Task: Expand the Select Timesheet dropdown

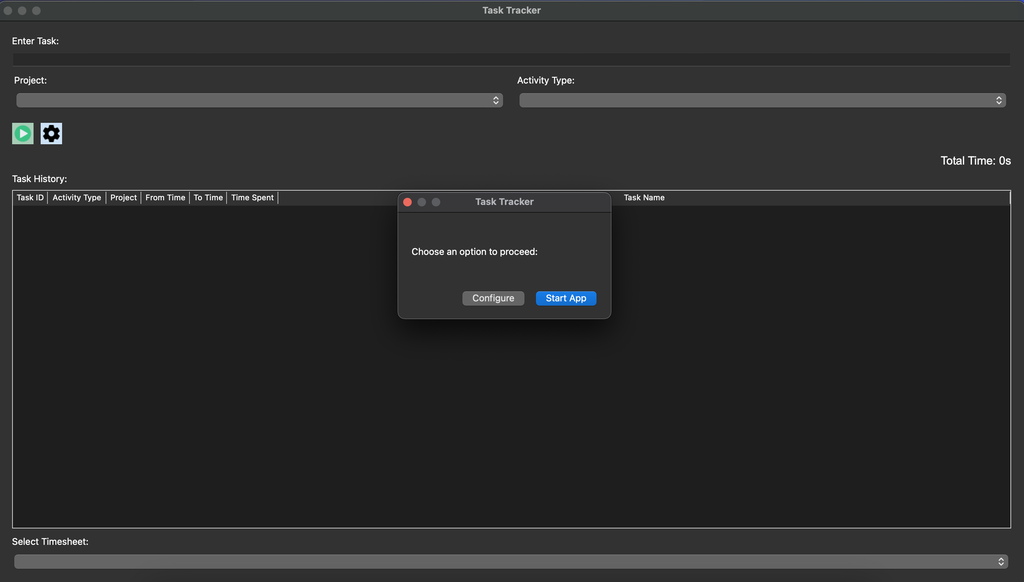Action: point(510,562)
